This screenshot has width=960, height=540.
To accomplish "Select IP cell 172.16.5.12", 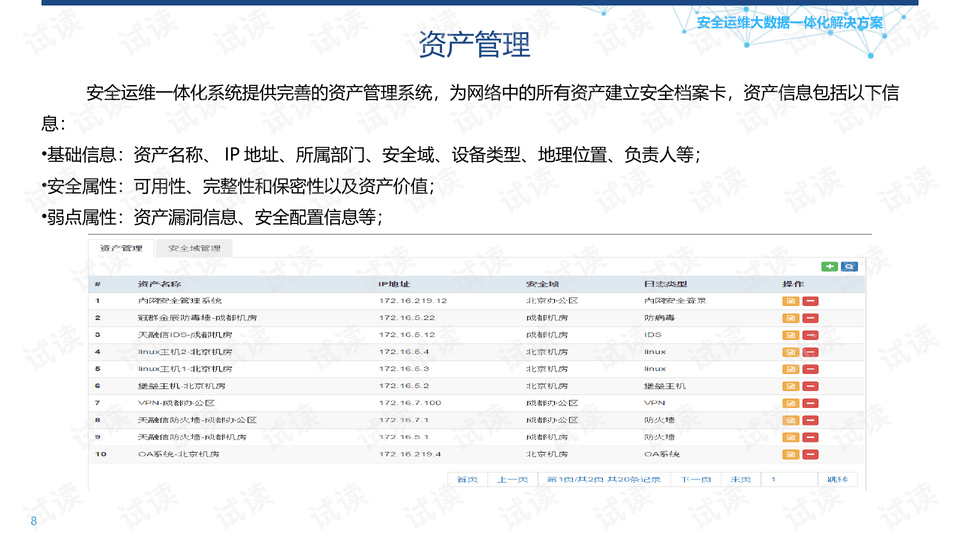I will (407, 335).
